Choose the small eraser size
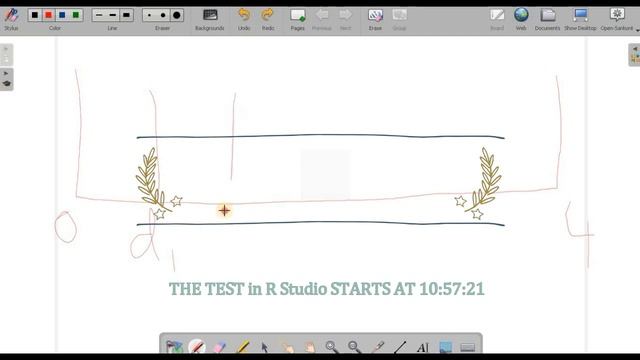The width and height of the screenshot is (640, 360). click(x=149, y=16)
